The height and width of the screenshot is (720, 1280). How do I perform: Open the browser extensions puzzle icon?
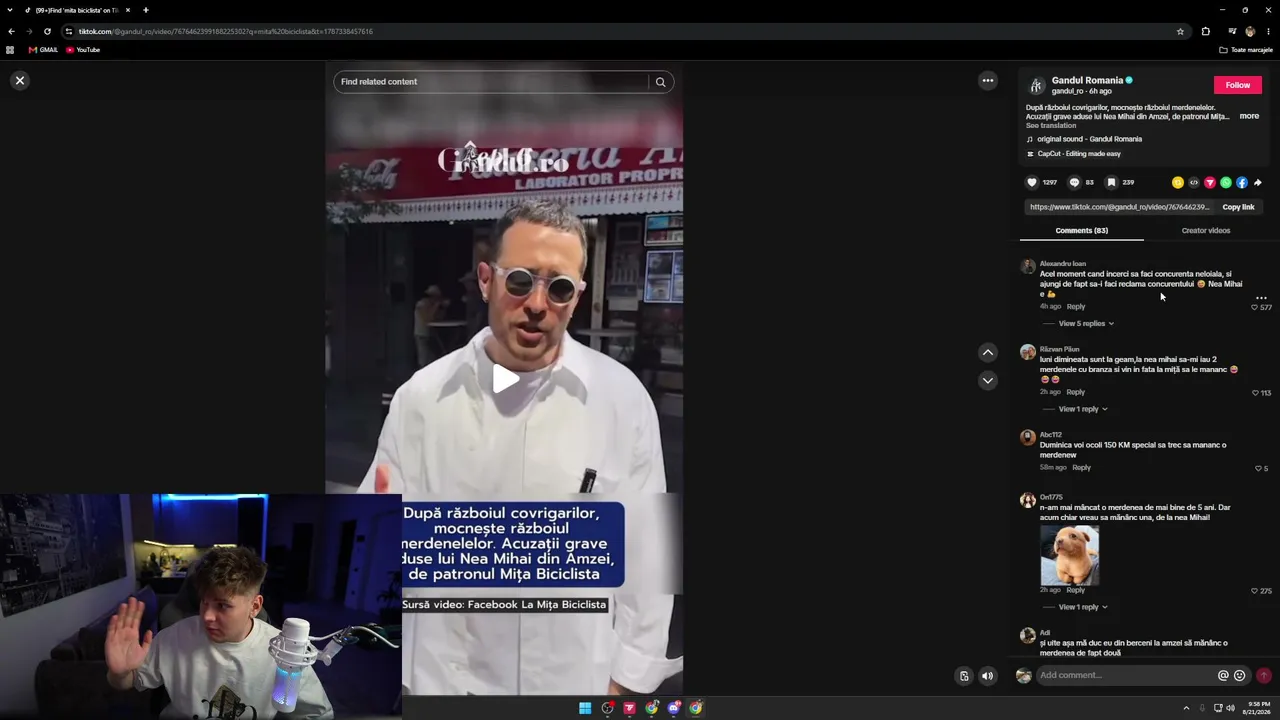point(1206,31)
